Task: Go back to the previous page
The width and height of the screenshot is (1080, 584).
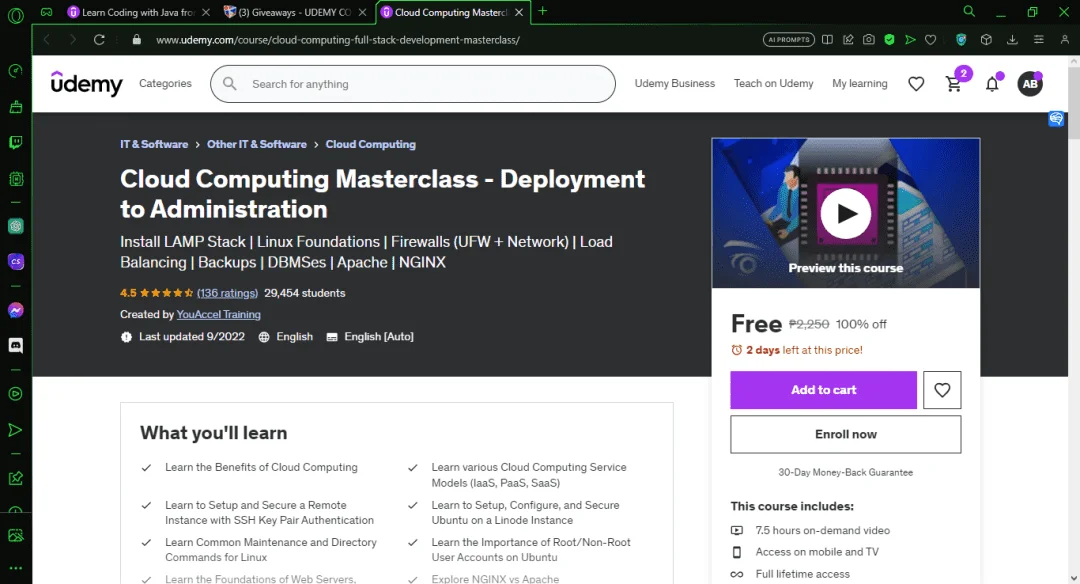Action: click(x=47, y=40)
